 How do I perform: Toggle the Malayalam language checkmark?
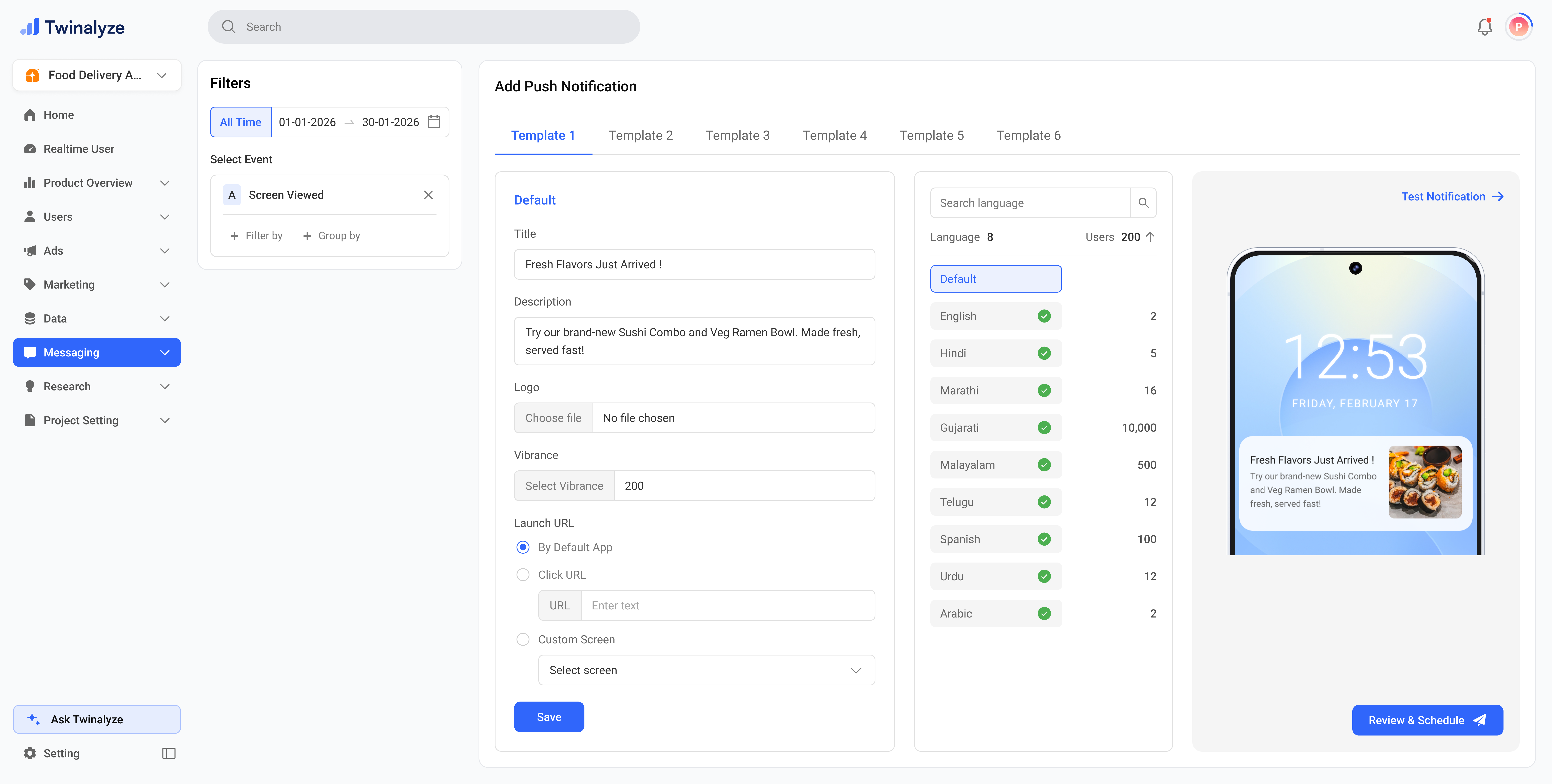(1044, 465)
